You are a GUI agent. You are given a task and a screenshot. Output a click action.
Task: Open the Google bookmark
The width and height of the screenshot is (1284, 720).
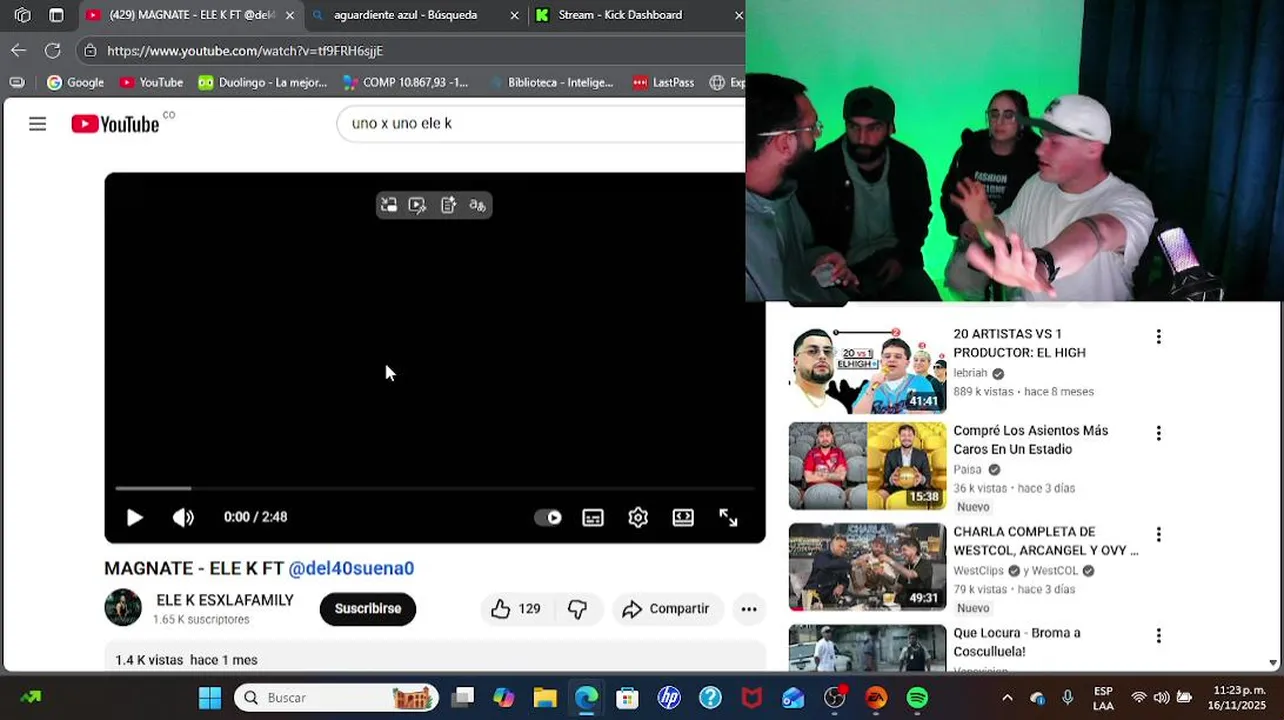(x=76, y=82)
